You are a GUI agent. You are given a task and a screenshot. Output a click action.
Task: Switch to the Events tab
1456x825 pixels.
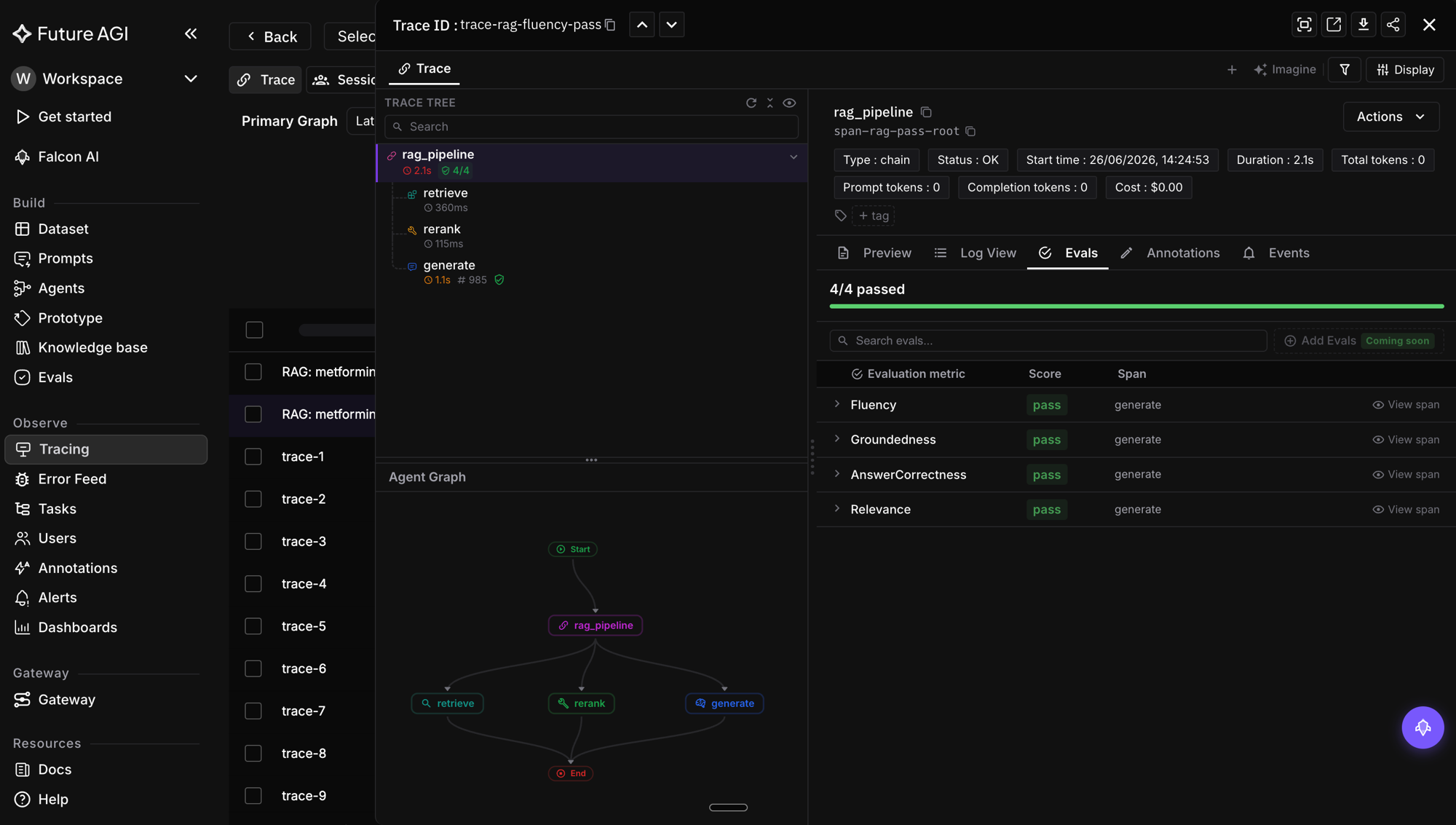1275,253
